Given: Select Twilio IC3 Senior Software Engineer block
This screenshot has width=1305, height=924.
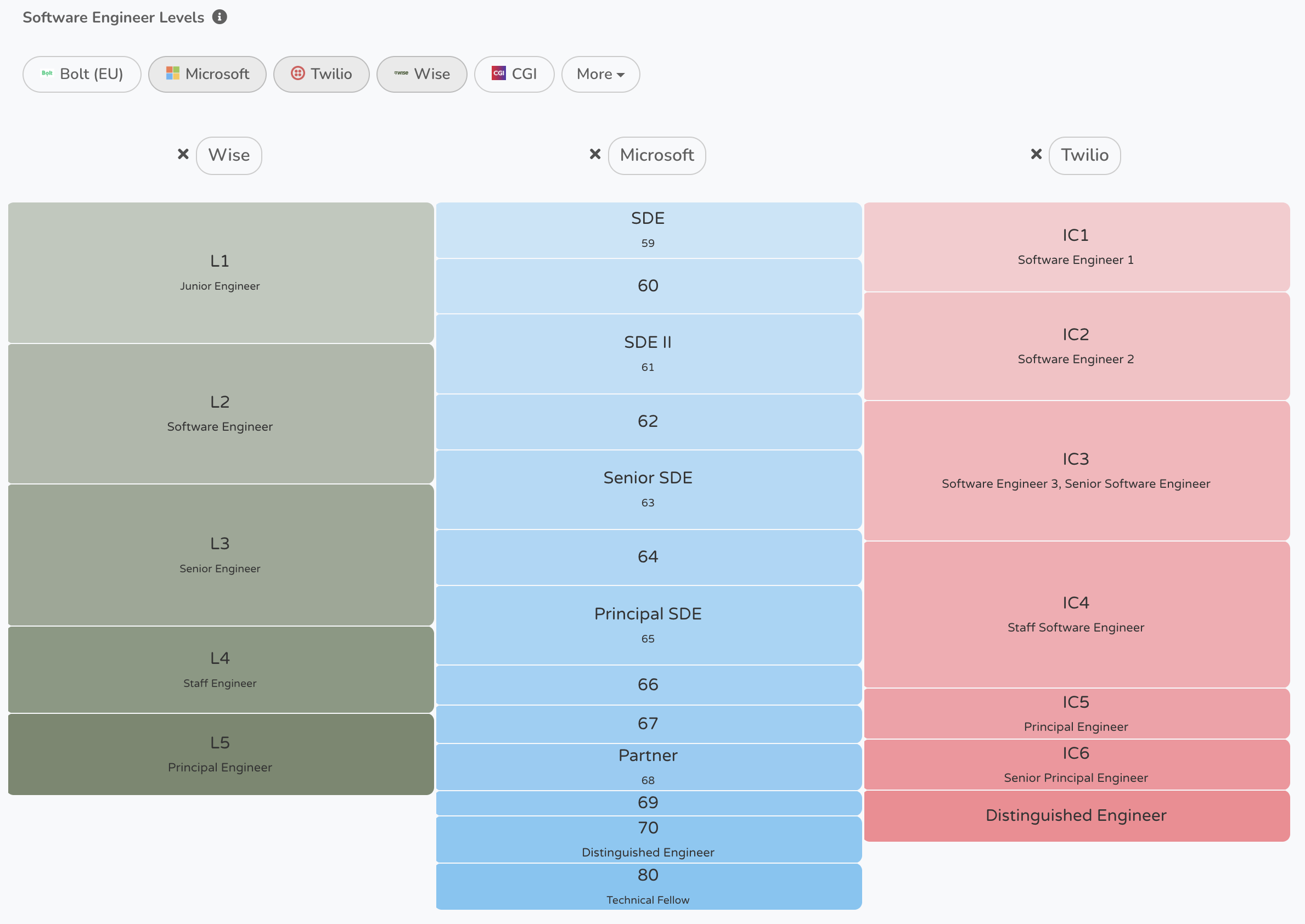Looking at the screenshot, I should [x=1077, y=471].
